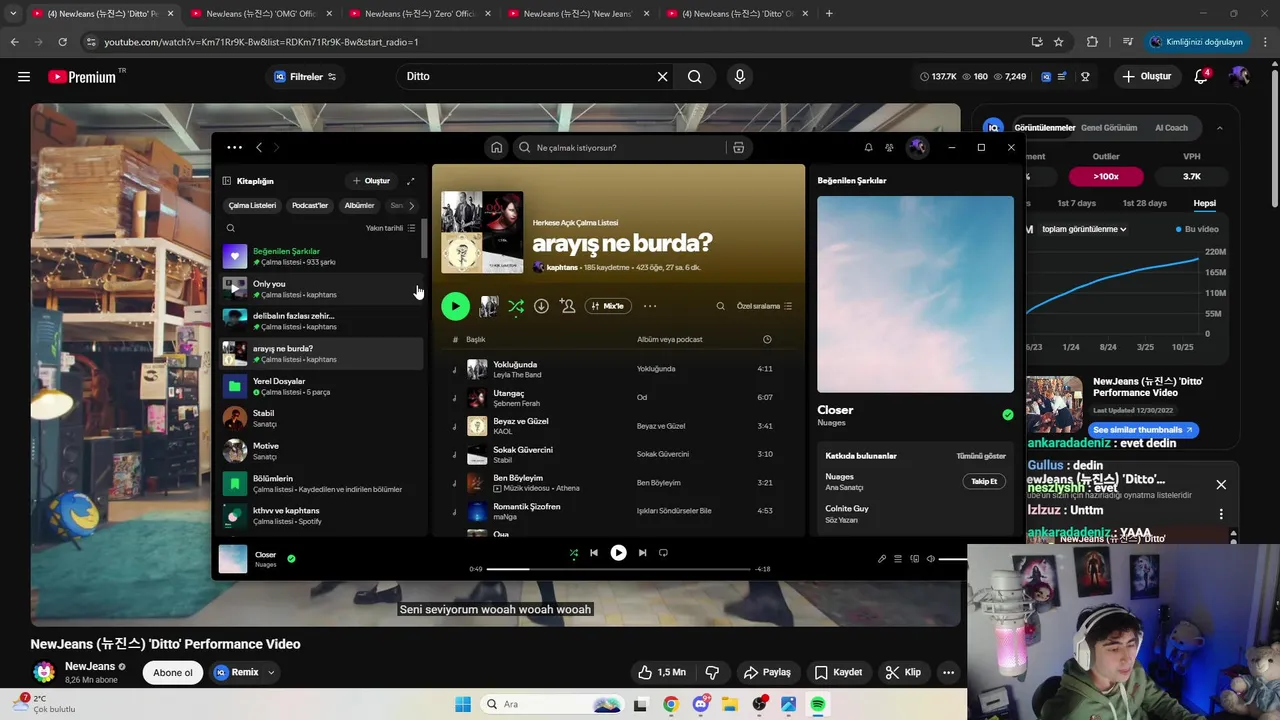Skip to next track in Spotify
This screenshot has width=1280, height=720.
(643, 552)
